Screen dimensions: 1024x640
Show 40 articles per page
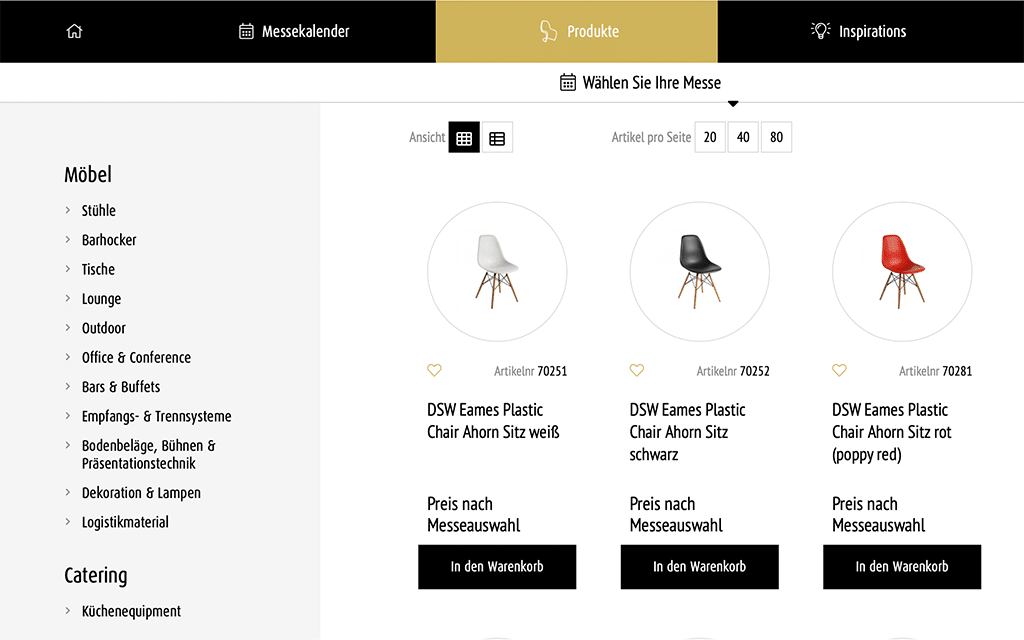(743, 138)
